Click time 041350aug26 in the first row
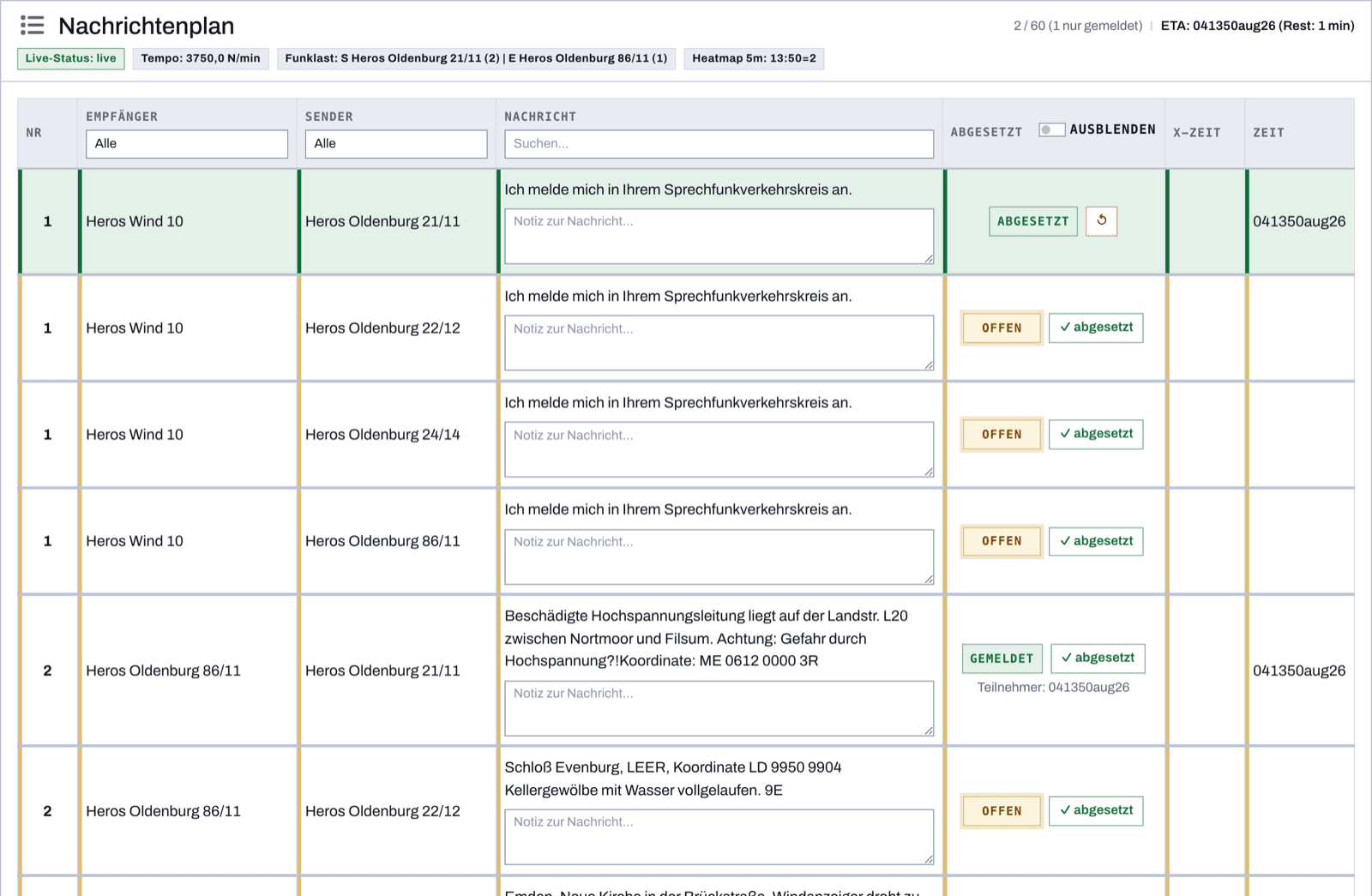This screenshot has width=1372, height=896. [x=1299, y=221]
